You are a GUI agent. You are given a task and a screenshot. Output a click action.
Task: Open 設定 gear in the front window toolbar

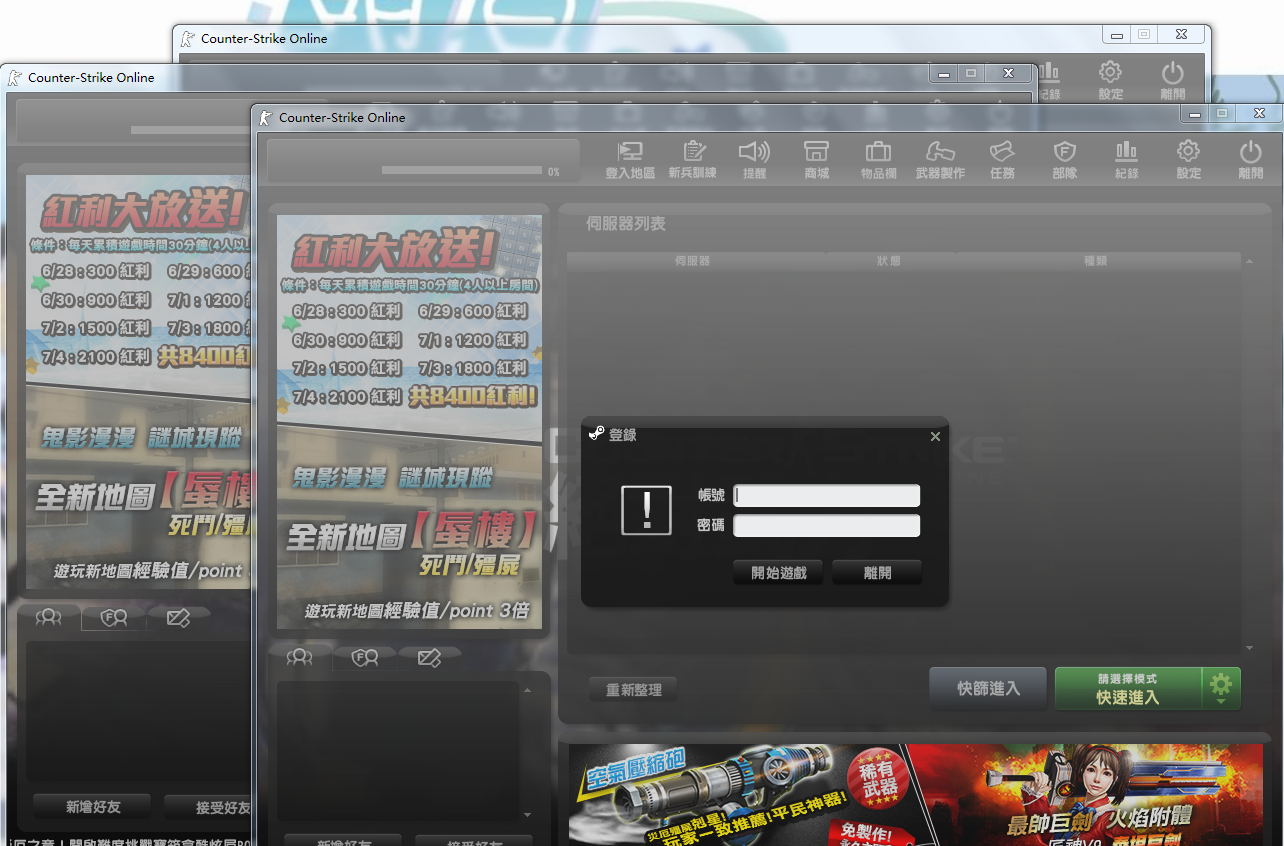point(1188,160)
